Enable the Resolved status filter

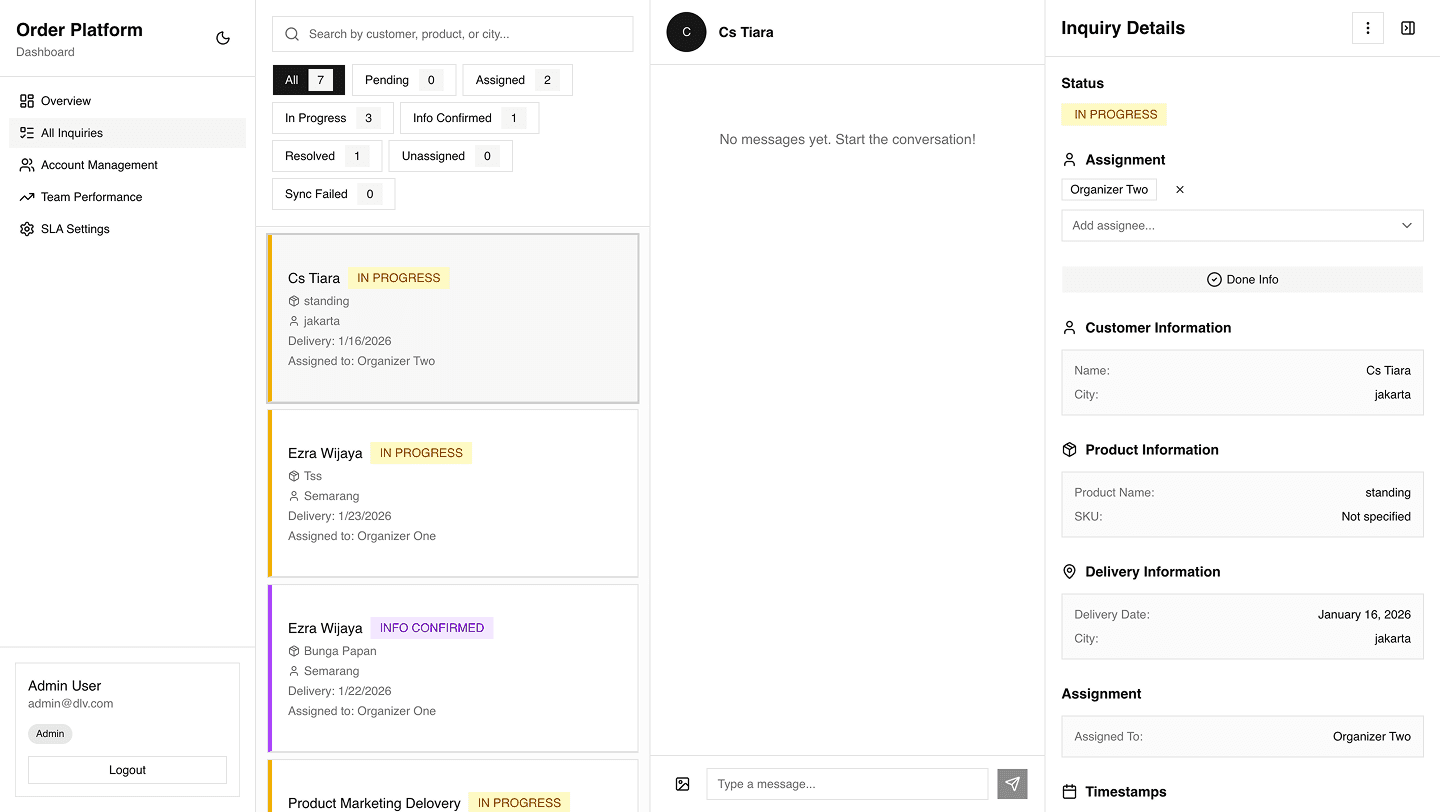(327, 155)
